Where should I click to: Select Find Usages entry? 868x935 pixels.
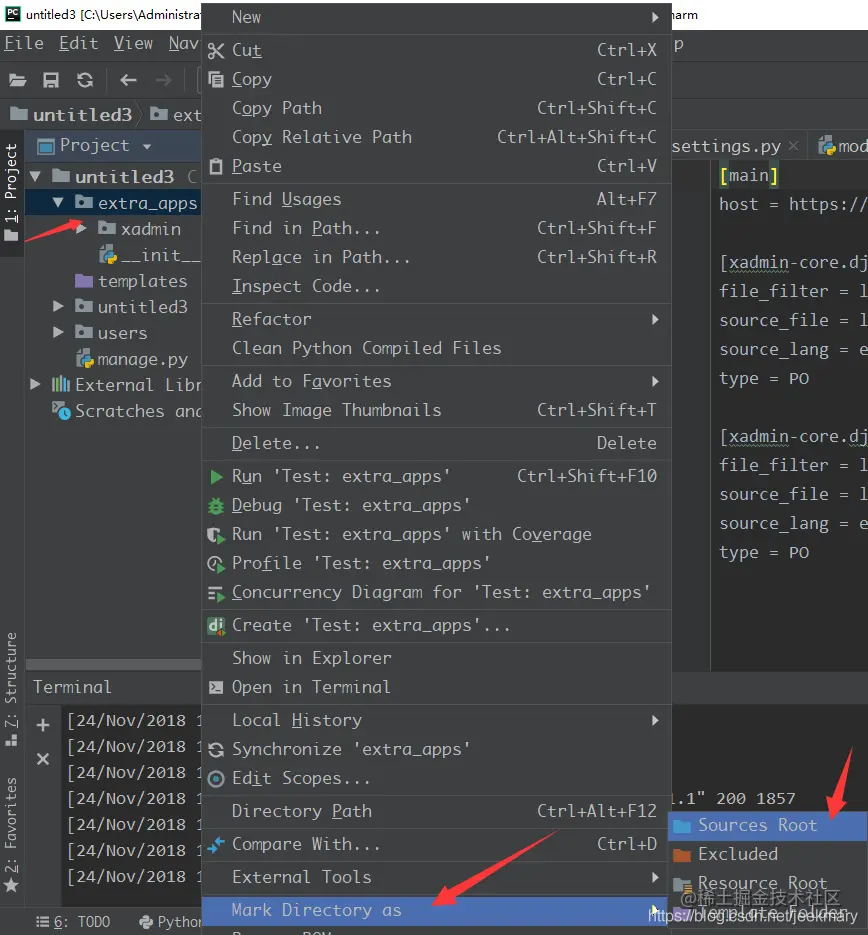(x=436, y=199)
